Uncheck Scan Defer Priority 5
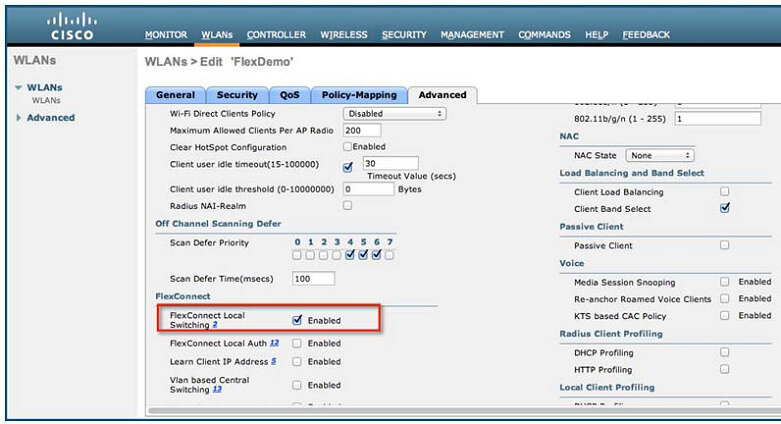 (x=363, y=255)
